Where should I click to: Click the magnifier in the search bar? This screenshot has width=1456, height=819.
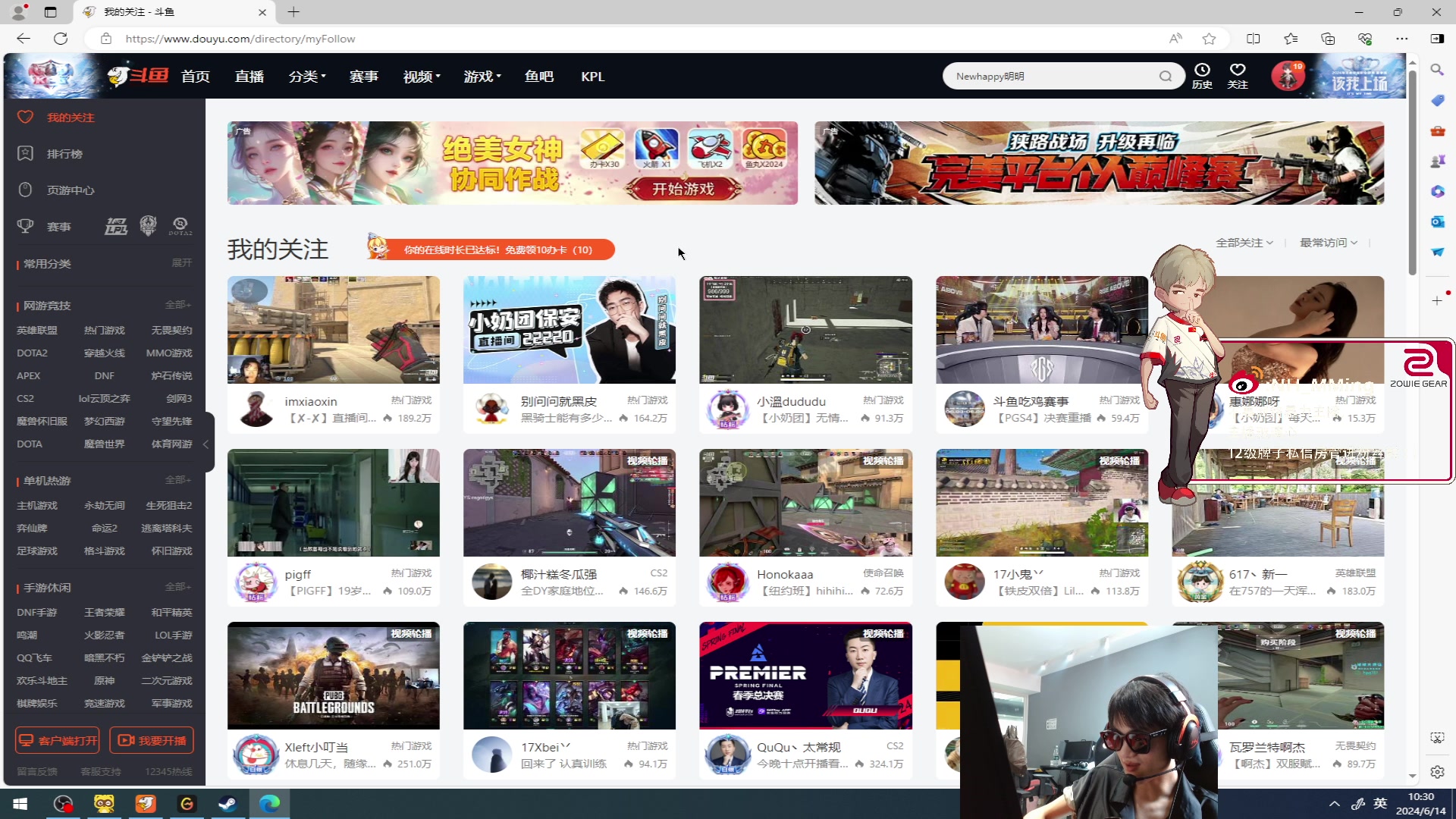1166,76
